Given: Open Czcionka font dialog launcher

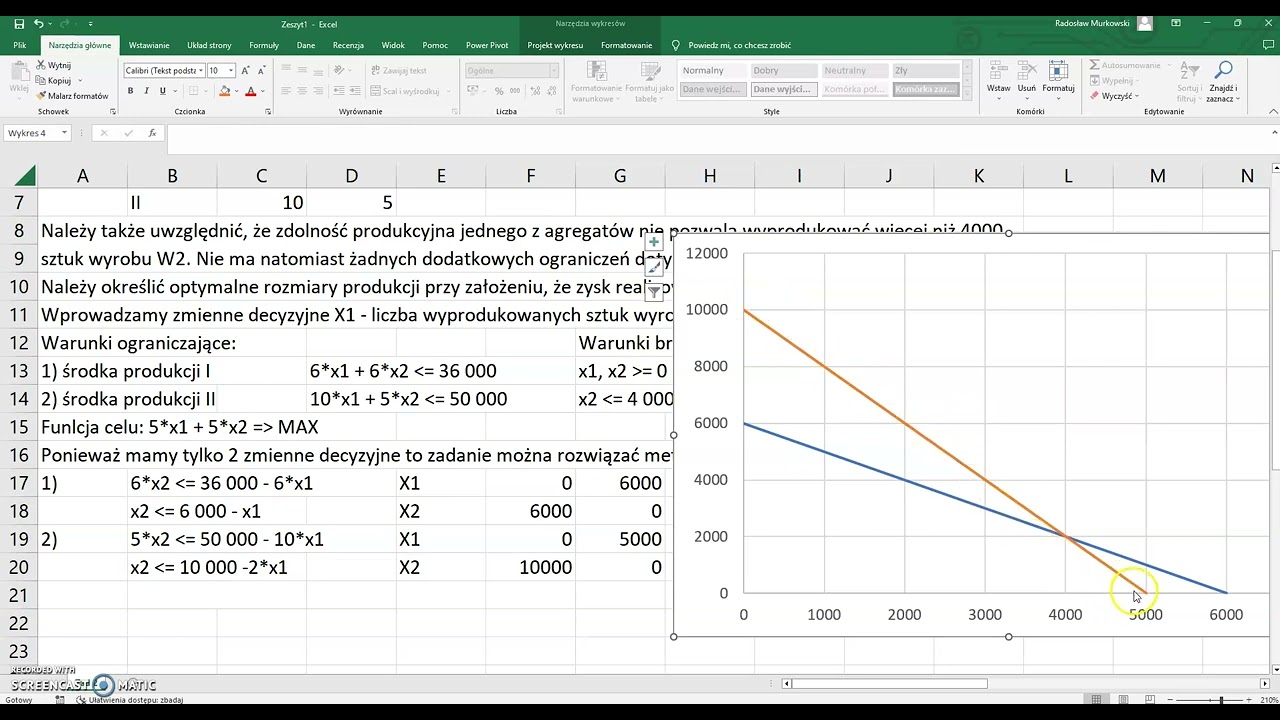Looking at the screenshot, I should coord(269,112).
